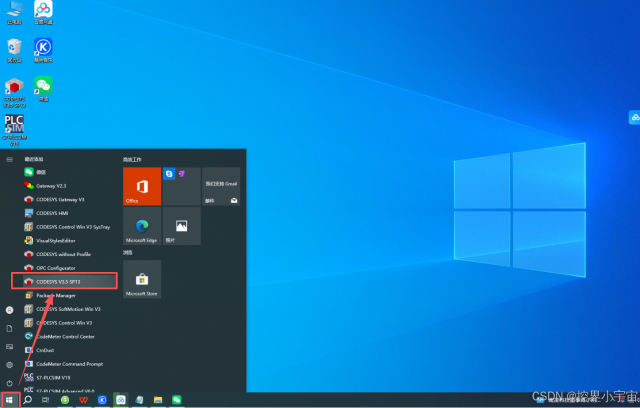Open the Start menu power options
640x408 pixels.
coord(9,383)
